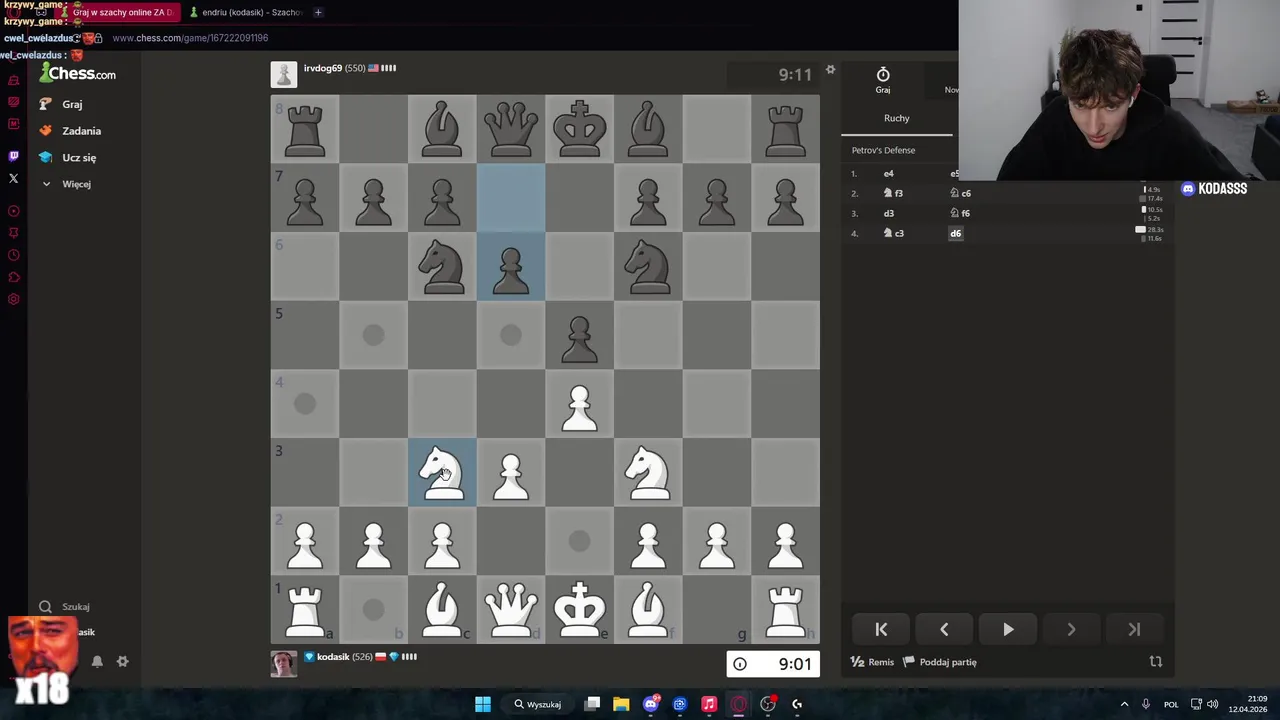Open kodasik avatar below board

(284, 664)
